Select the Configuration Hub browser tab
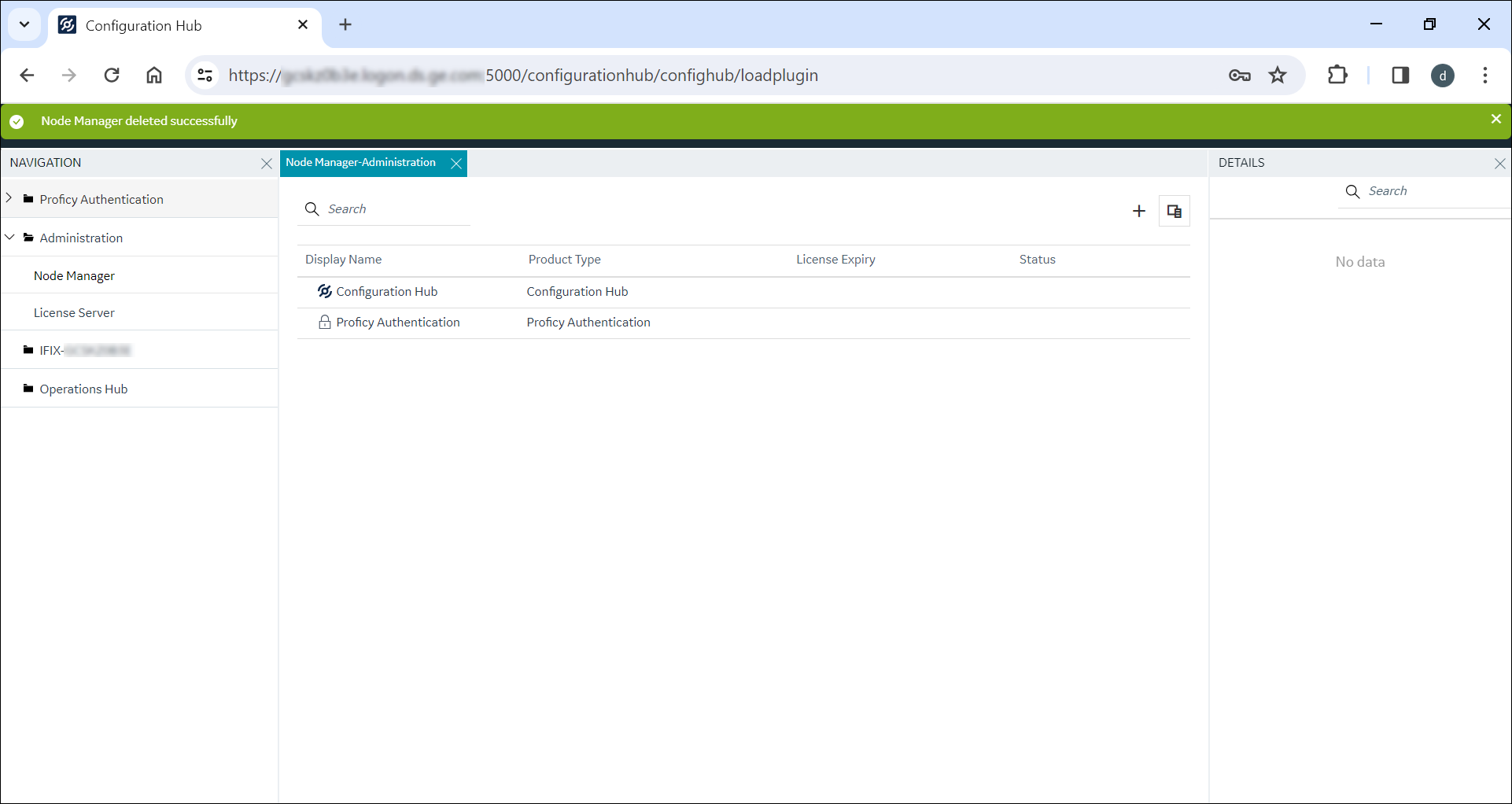Image resolution: width=1512 pixels, height=804 pixels. tap(186, 26)
